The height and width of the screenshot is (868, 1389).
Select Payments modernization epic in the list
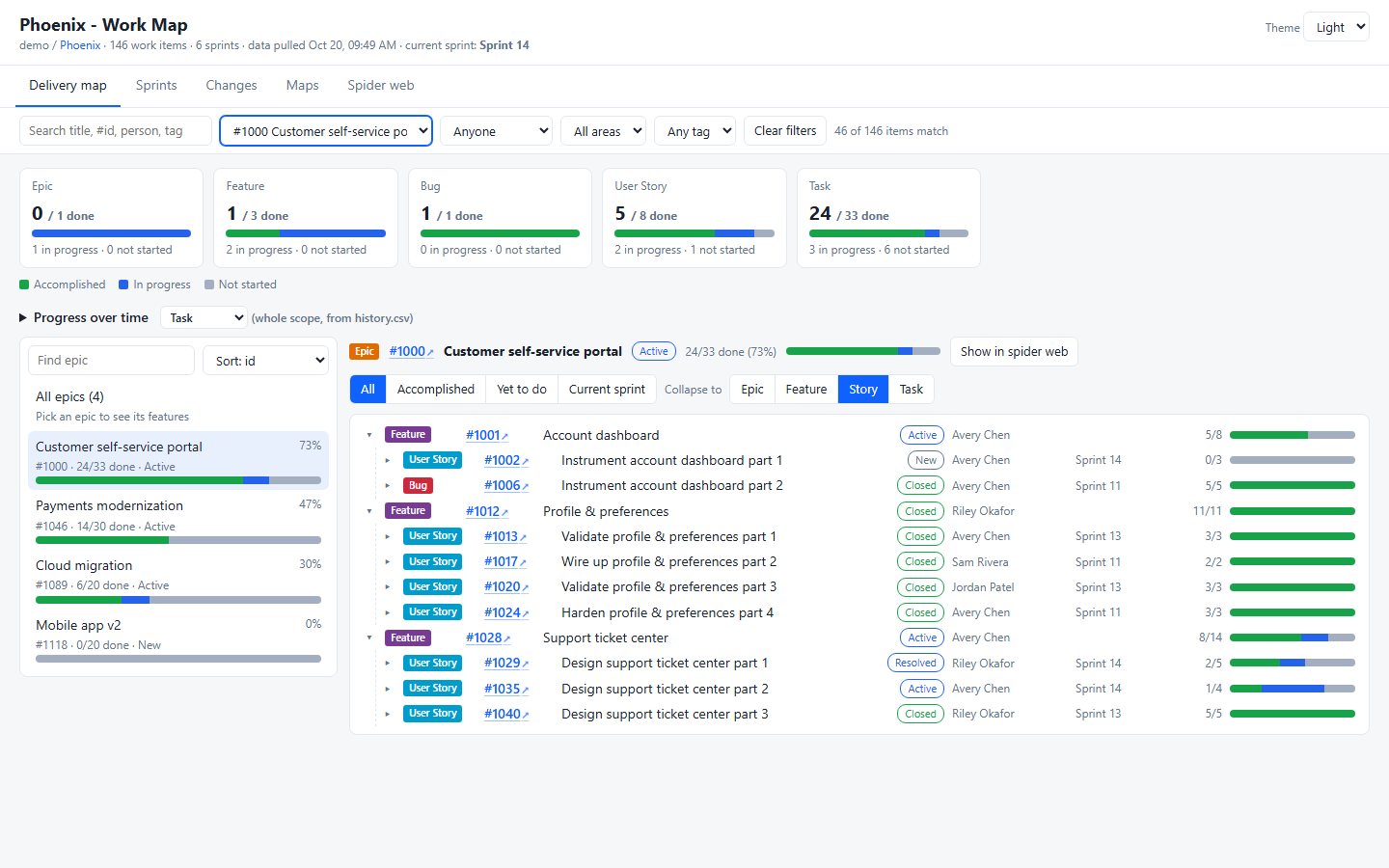pos(178,520)
